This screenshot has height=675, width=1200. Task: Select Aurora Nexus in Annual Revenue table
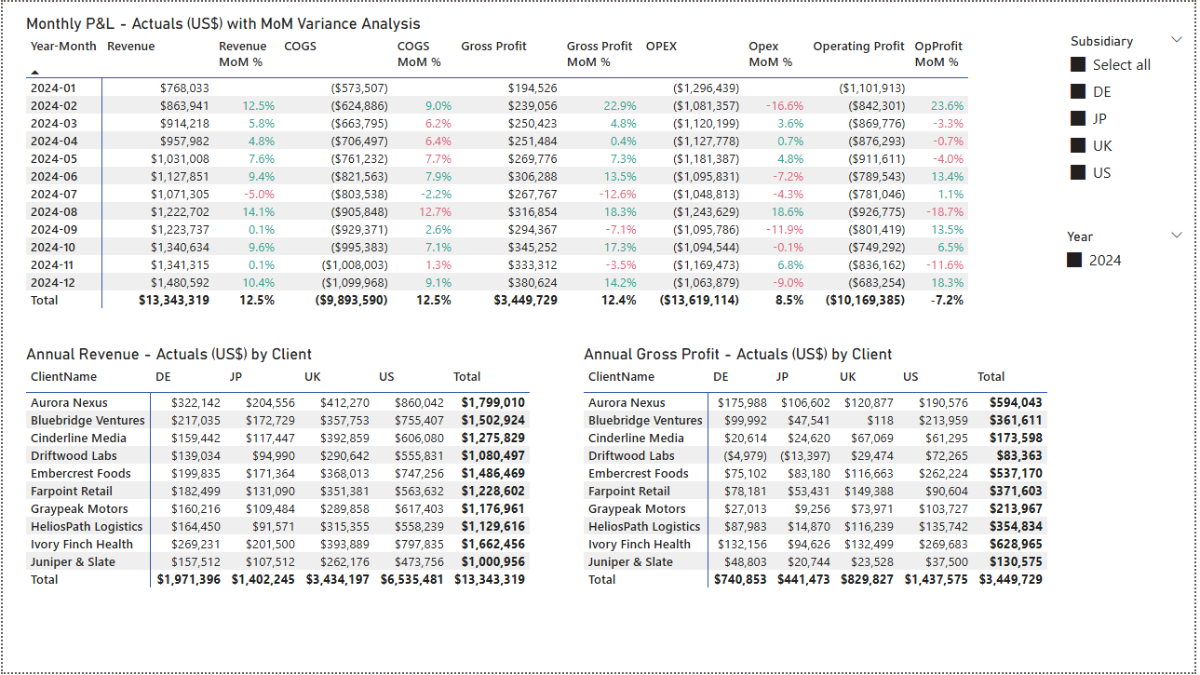68,403
